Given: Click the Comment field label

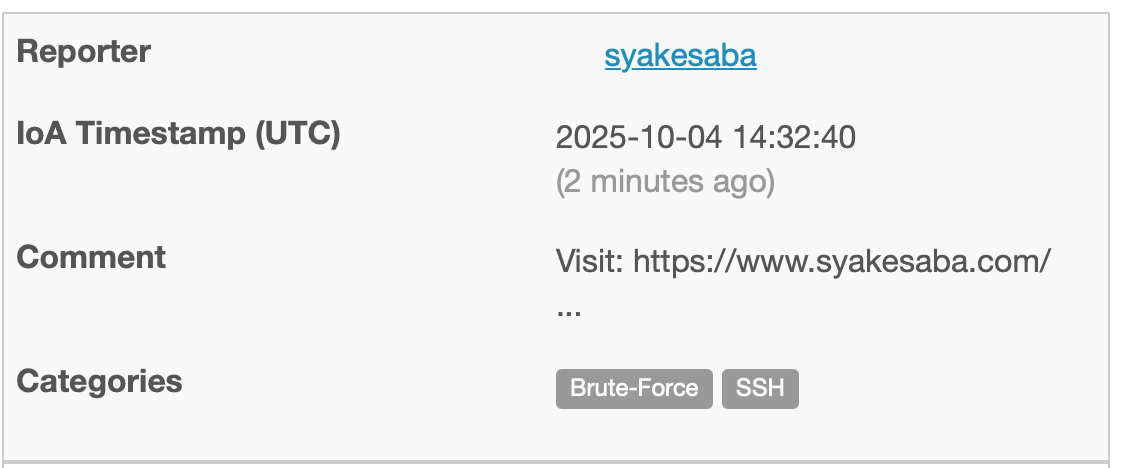Looking at the screenshot, I should coord(92,257).
